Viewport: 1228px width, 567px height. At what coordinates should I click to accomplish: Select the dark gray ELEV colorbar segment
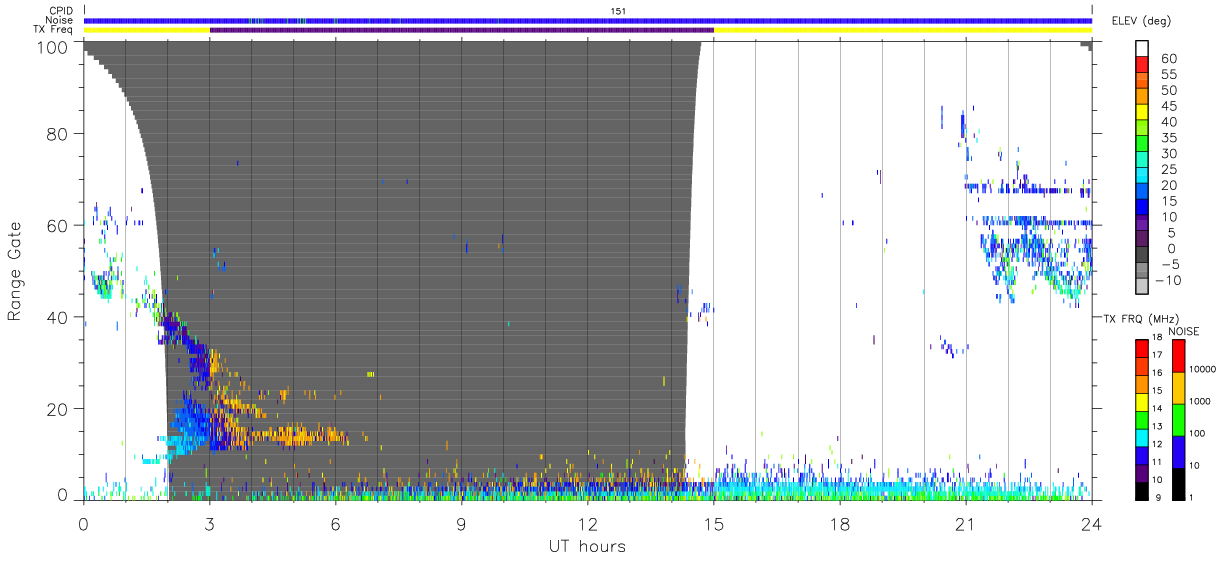click(x=1144, y=256)
